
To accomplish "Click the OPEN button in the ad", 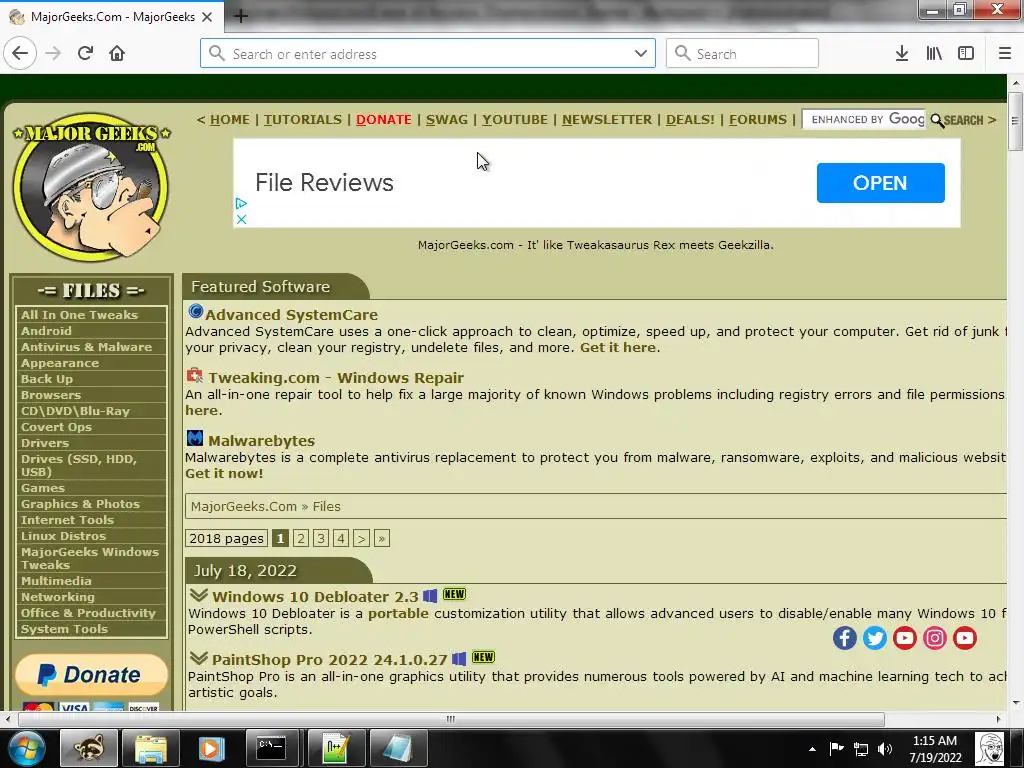I will click(880, 183).
